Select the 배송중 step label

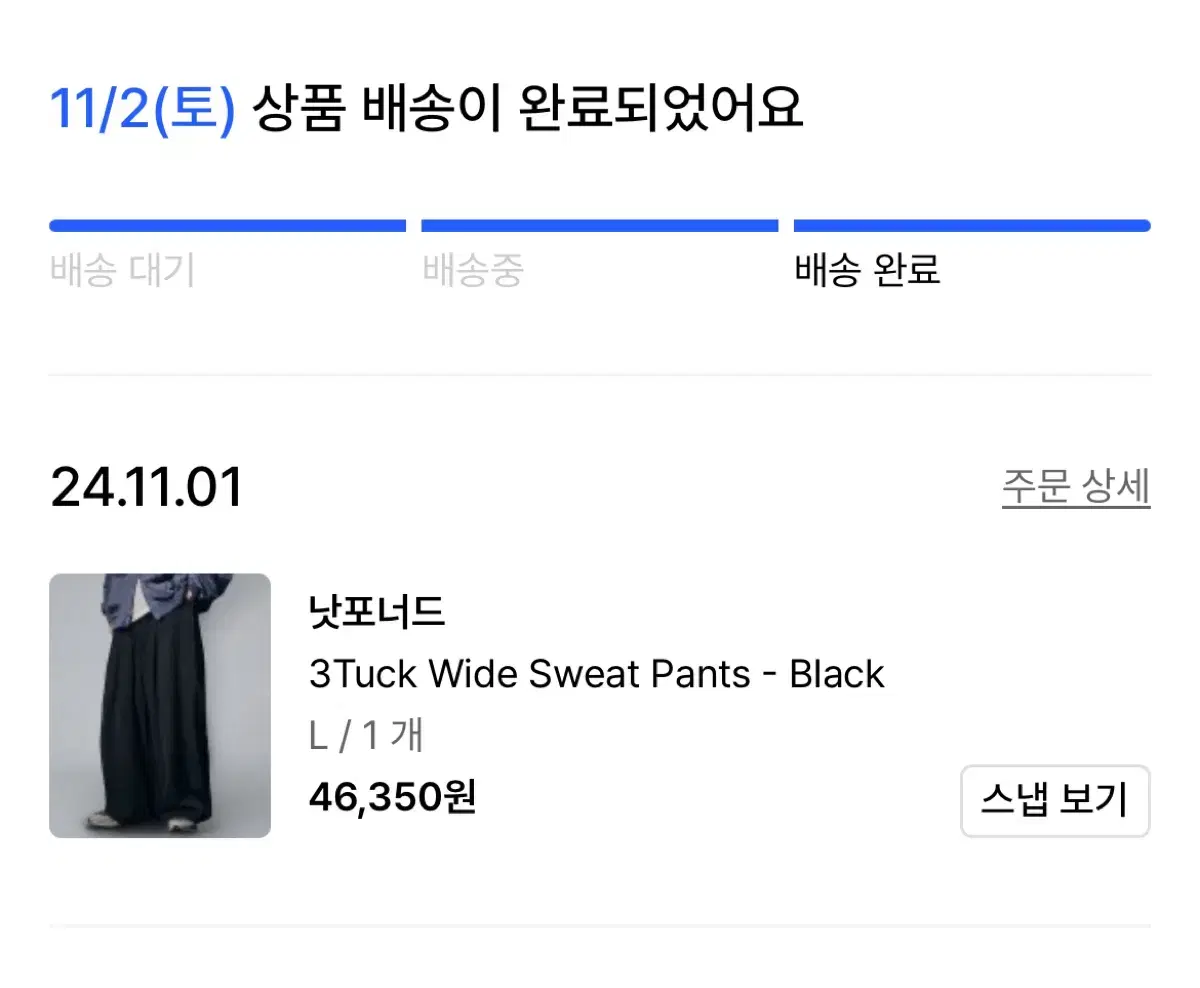(x=473, y=270)
